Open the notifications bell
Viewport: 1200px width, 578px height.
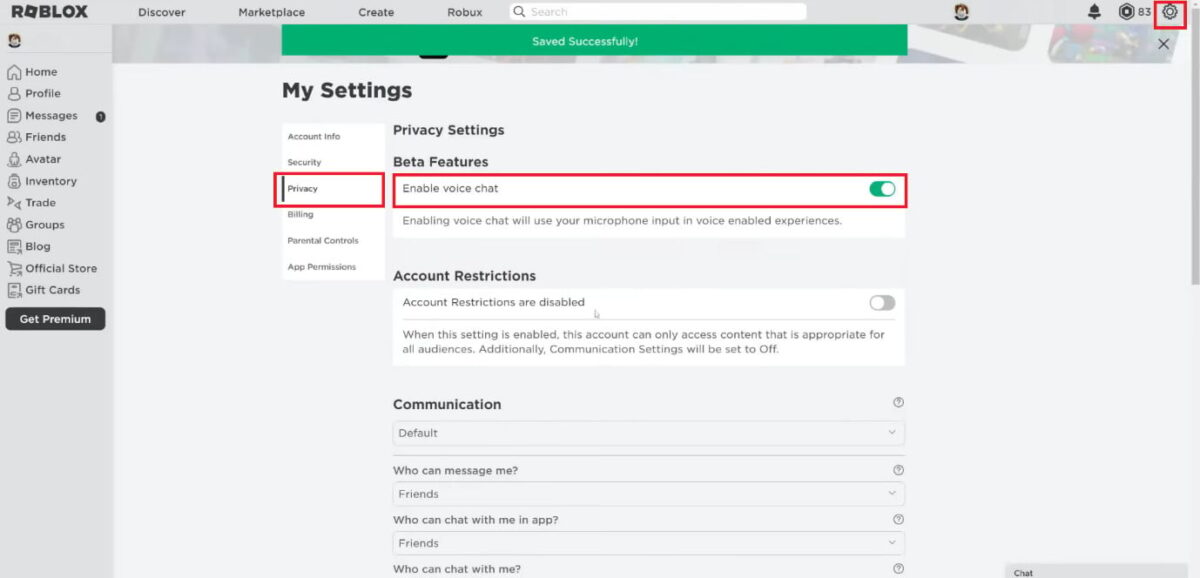click(x=1094, y=12)
